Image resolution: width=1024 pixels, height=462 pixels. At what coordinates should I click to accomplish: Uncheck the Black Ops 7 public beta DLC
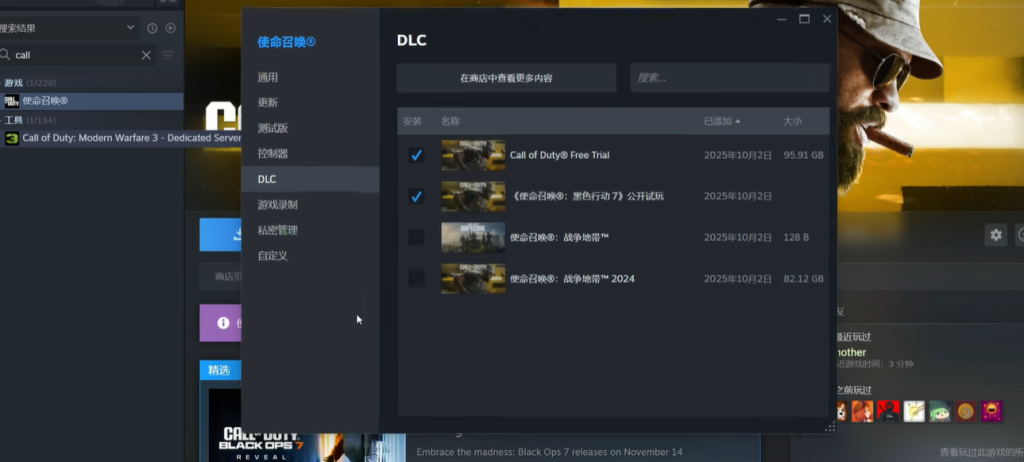[416, 196]
